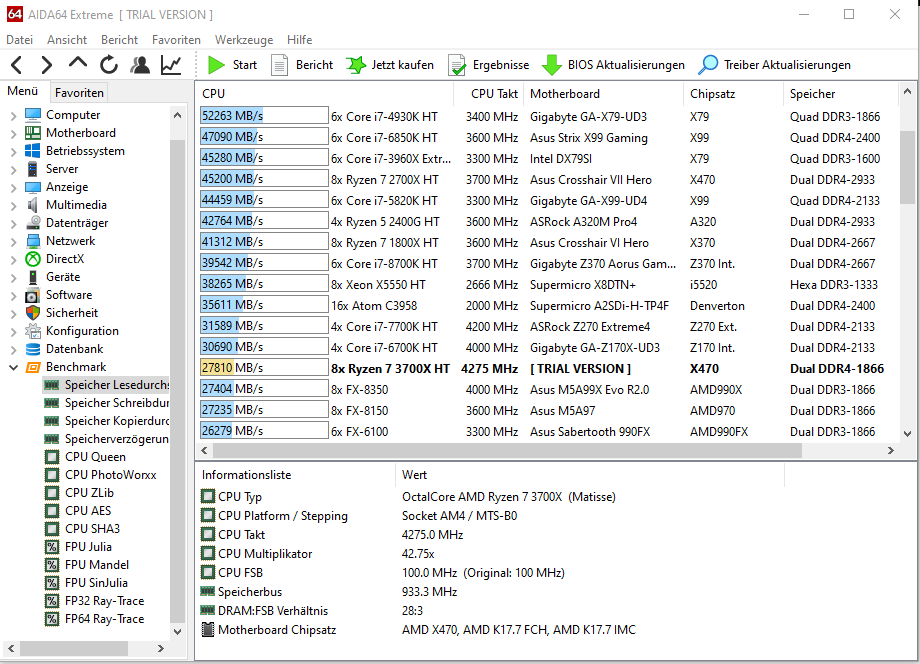The height and width of the screenshot is (664, 920).
Task: Select the Speicher Lesedurchsatz benchmark item
Action: (x=107, y=385)
